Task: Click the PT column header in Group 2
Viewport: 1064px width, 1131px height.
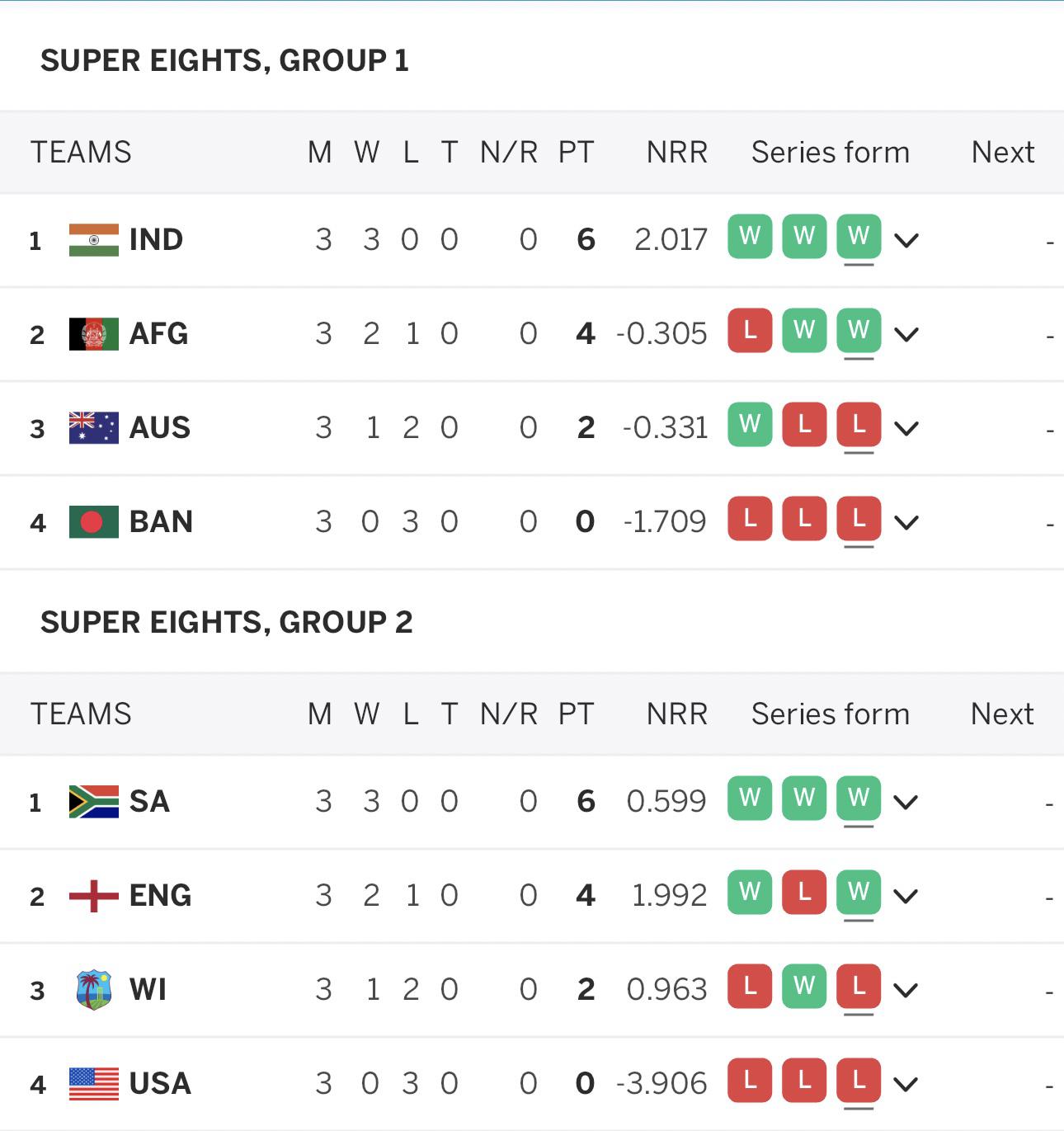Action: coord(576,714)
